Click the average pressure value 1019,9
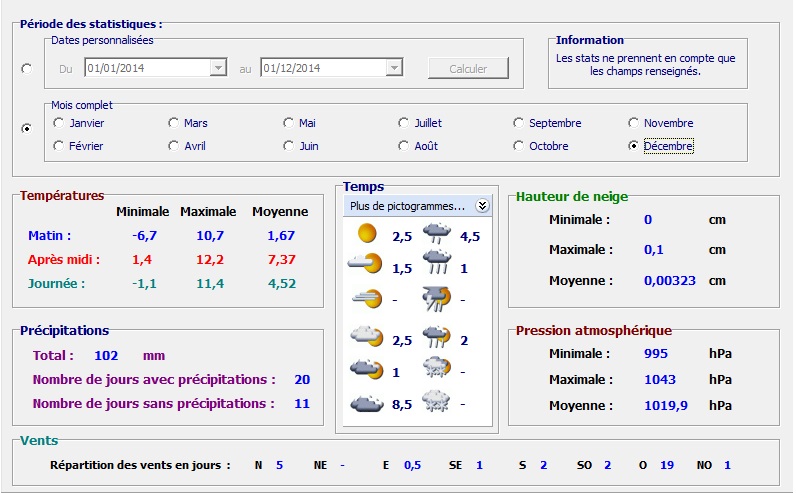 click(x=666, y=405)
